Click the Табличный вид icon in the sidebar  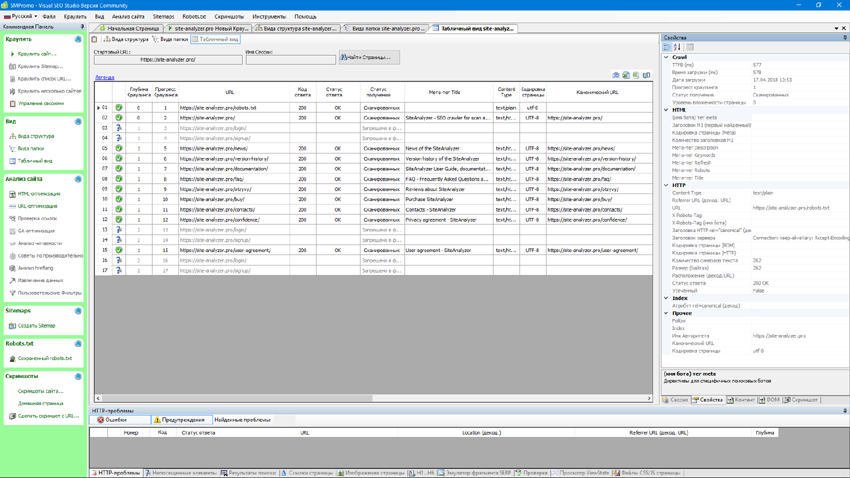[12, 161]
